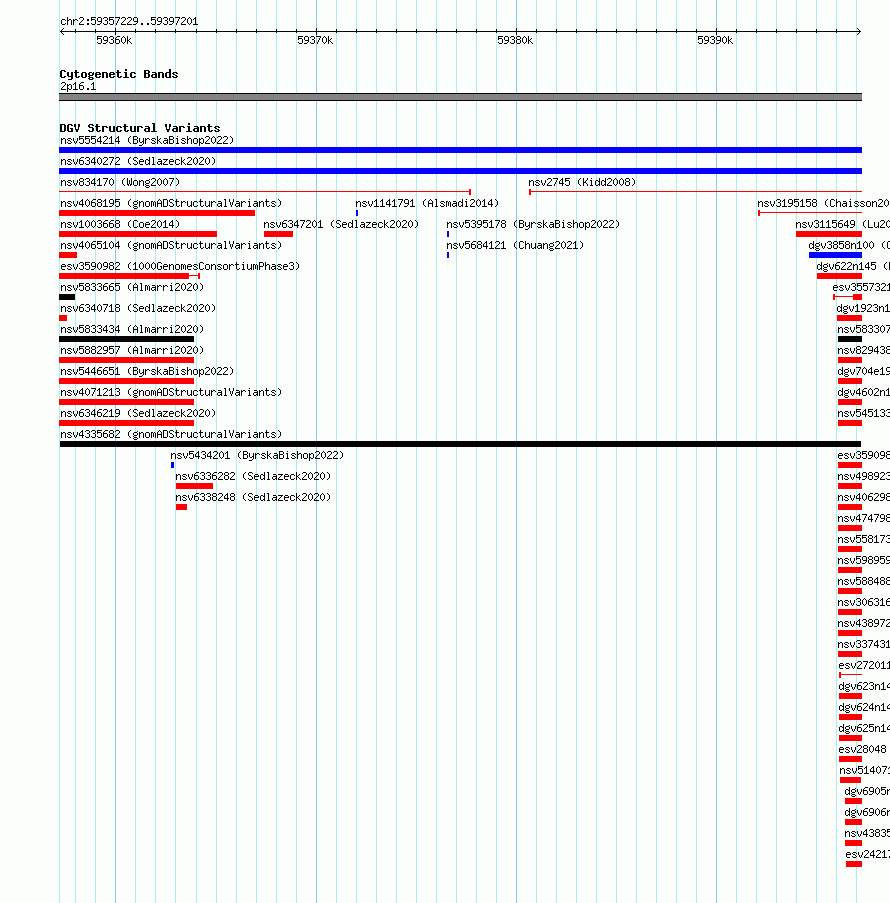890x903 pixels.
Task: Click the chr2:59357229..59397201 coordinate label
Action: tap(129, 21)
